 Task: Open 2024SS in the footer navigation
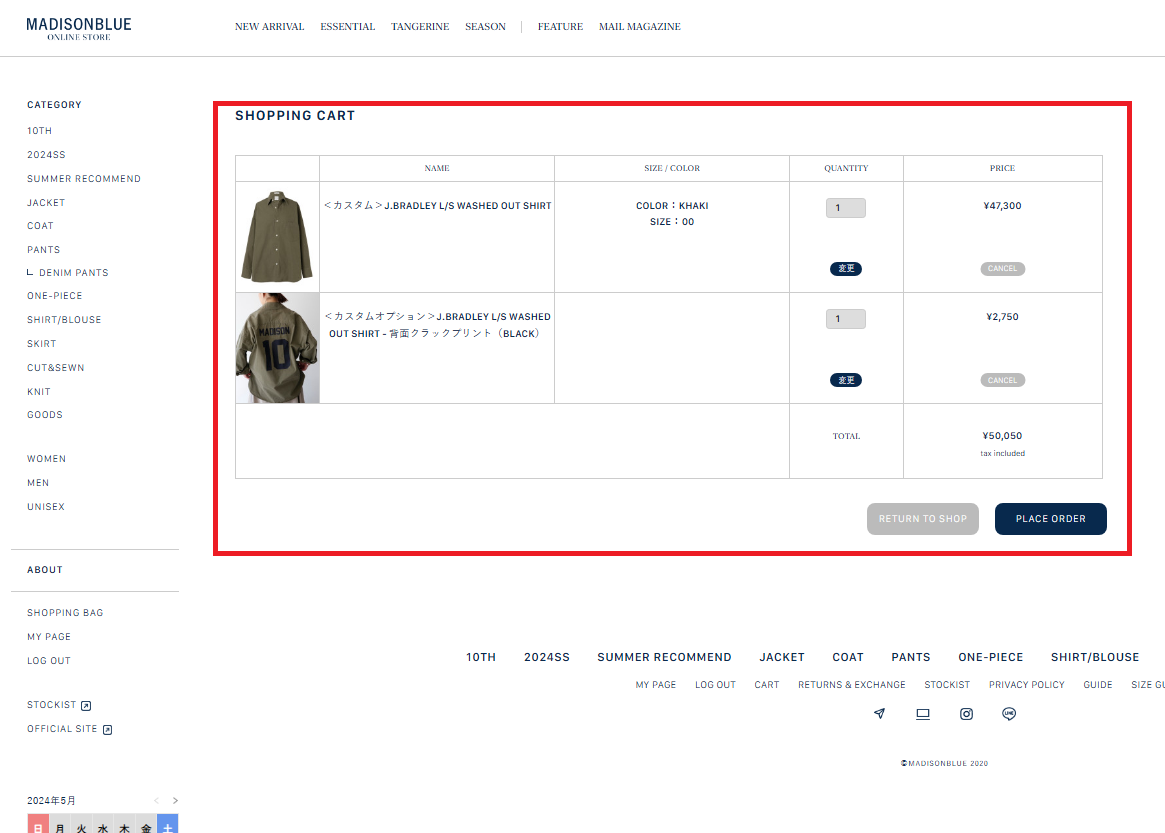[x=547, y=657]
